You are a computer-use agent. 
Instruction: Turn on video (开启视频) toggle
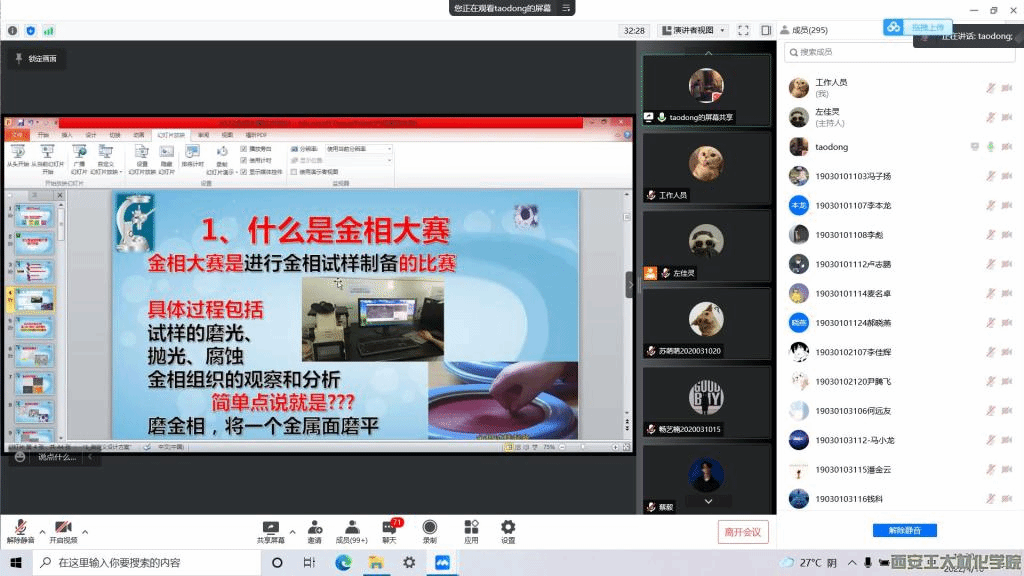pos(63,531)
